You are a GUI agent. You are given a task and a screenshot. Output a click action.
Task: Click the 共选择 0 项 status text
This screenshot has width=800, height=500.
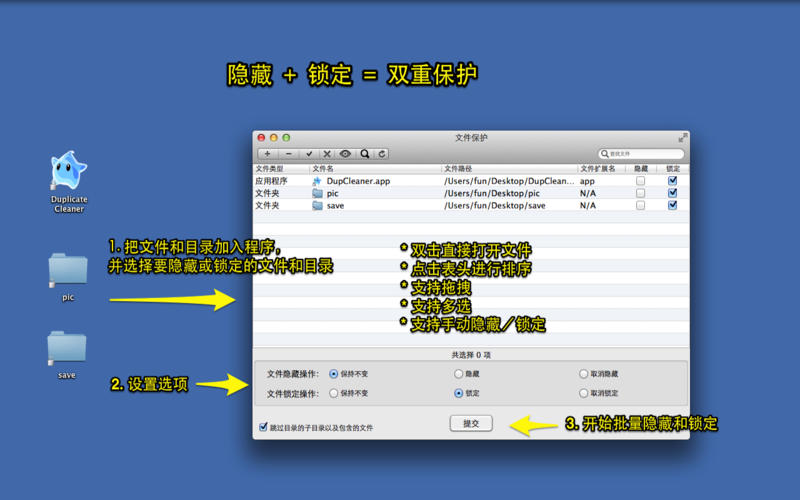(x=471, y=355)
